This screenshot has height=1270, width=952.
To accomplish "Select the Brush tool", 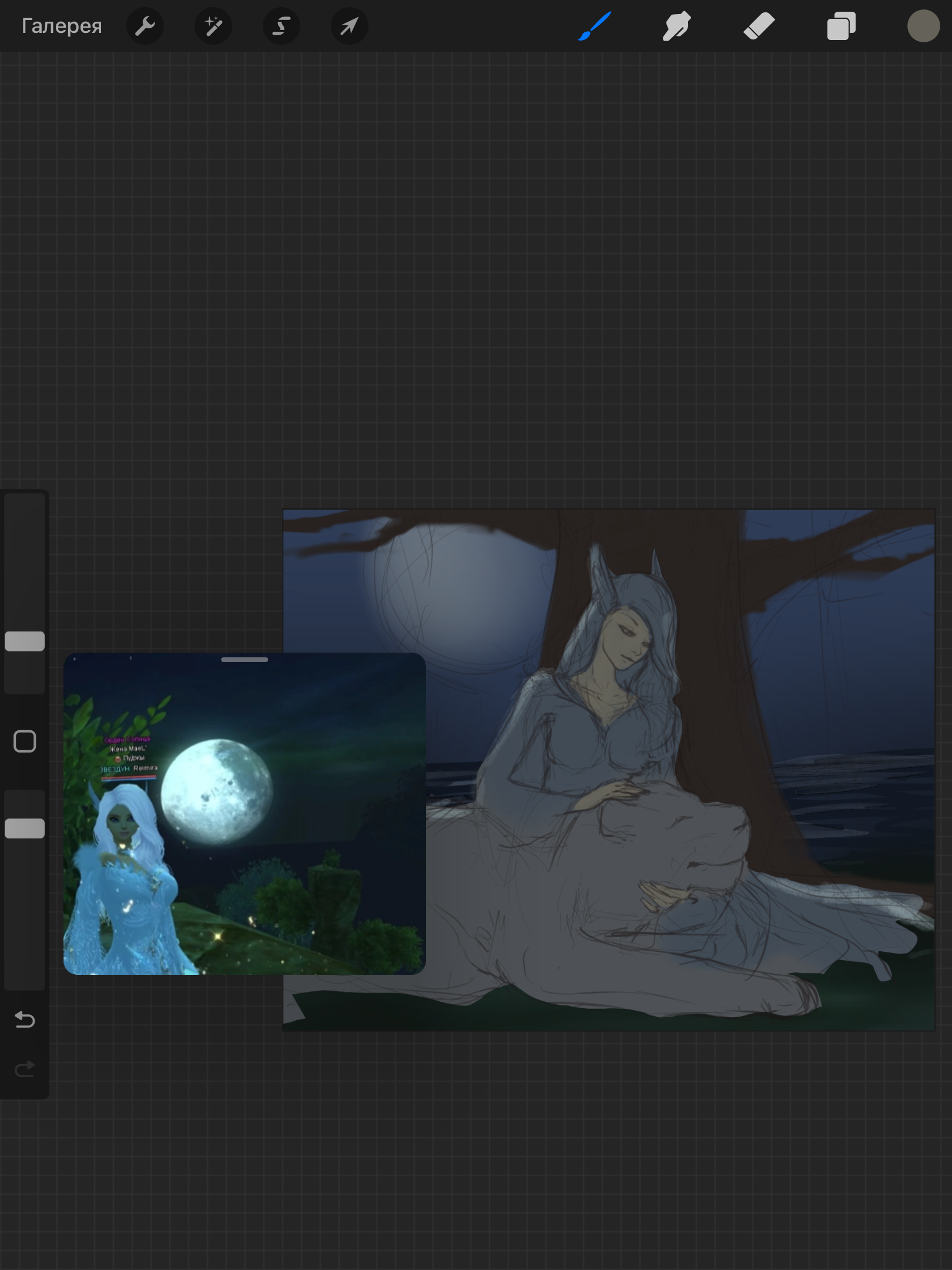I will tap(595, 26).
